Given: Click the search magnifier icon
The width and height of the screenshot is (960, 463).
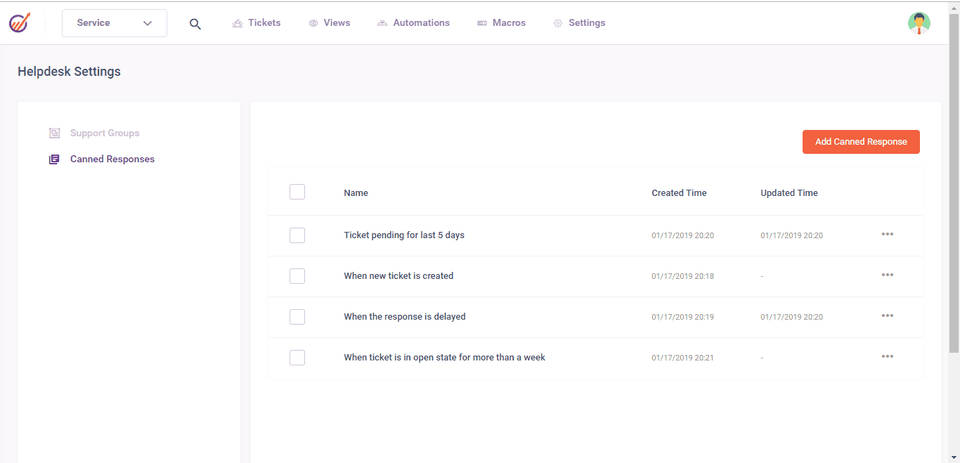Looking at the screenshot, I should pyautogui.click(x=195, y=24).
